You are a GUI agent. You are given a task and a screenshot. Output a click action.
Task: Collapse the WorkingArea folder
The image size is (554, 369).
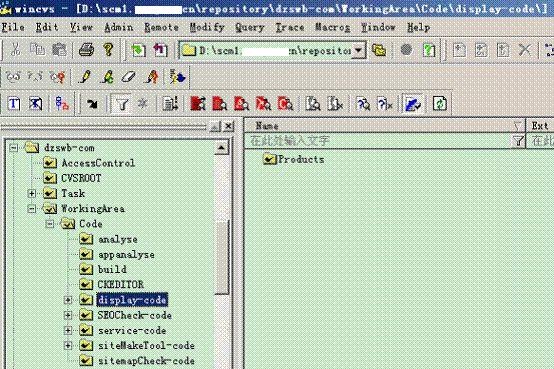click(x=31, y=209)
